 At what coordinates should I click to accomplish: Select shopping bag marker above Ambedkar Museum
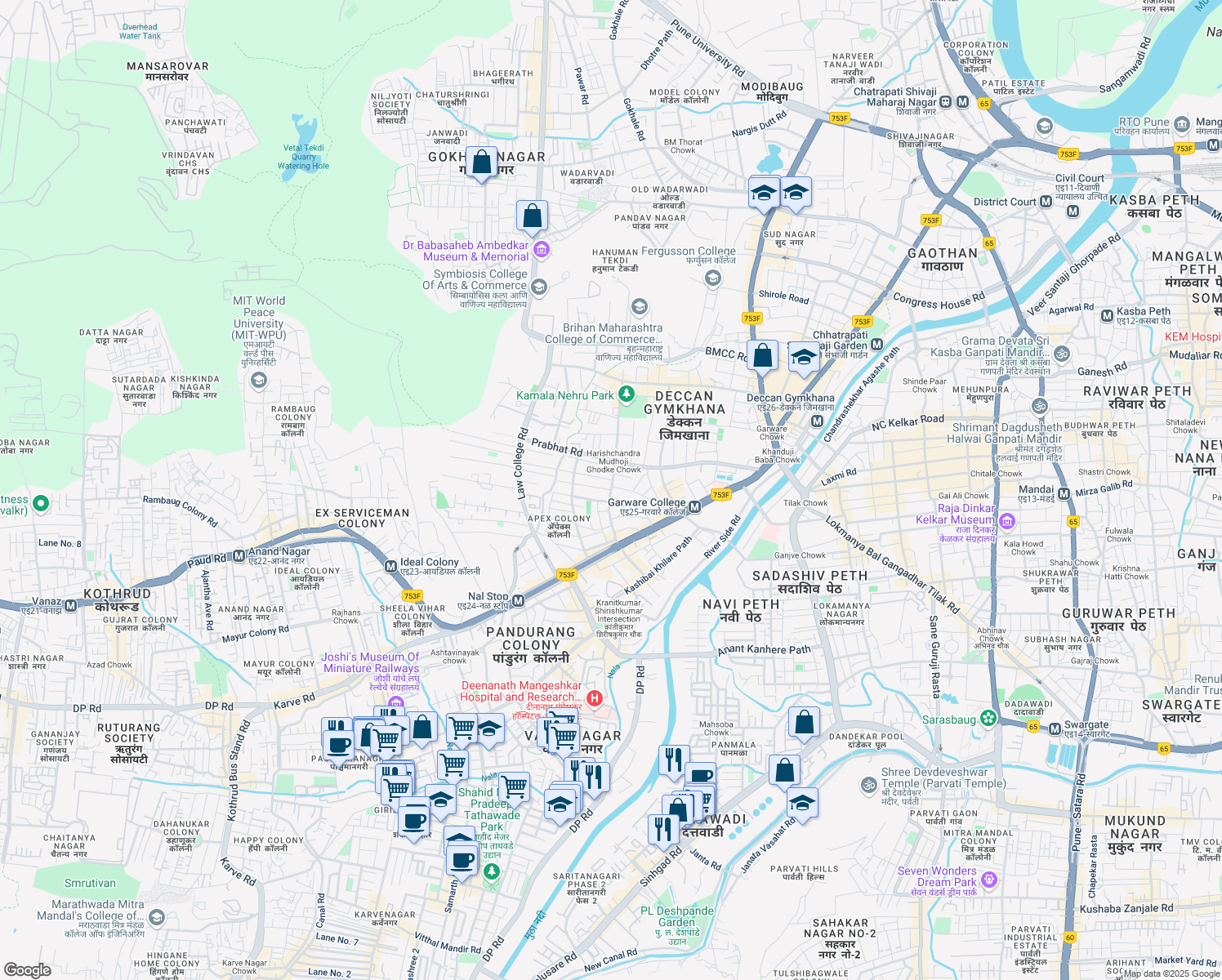point(532,217)
